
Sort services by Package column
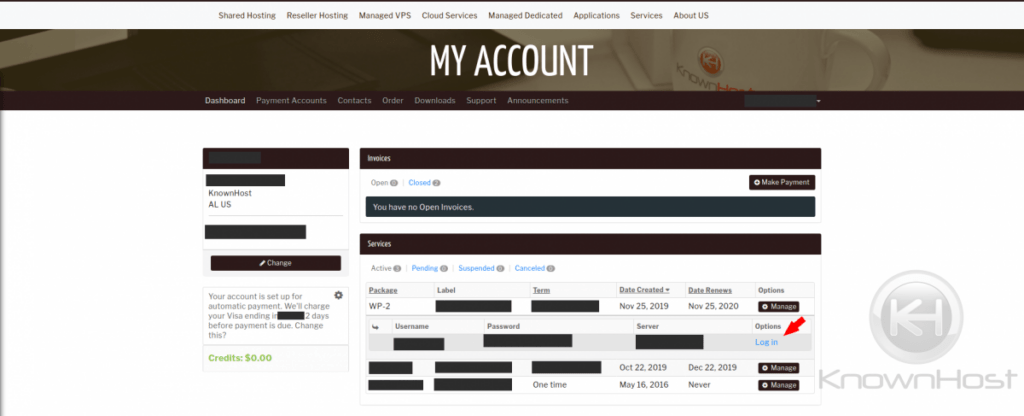click(383, 290)
